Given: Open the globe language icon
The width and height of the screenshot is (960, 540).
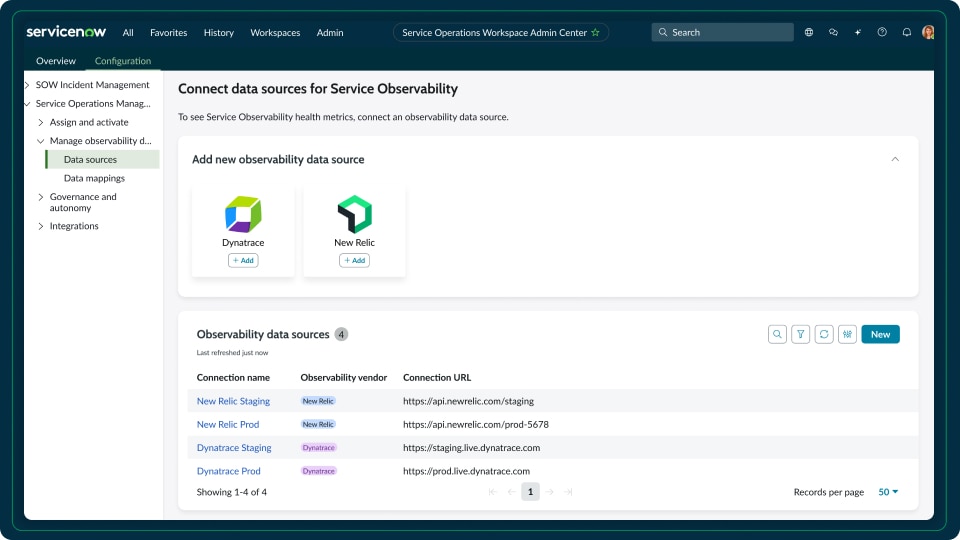Looking at the screenshot, I should point(809,32).
